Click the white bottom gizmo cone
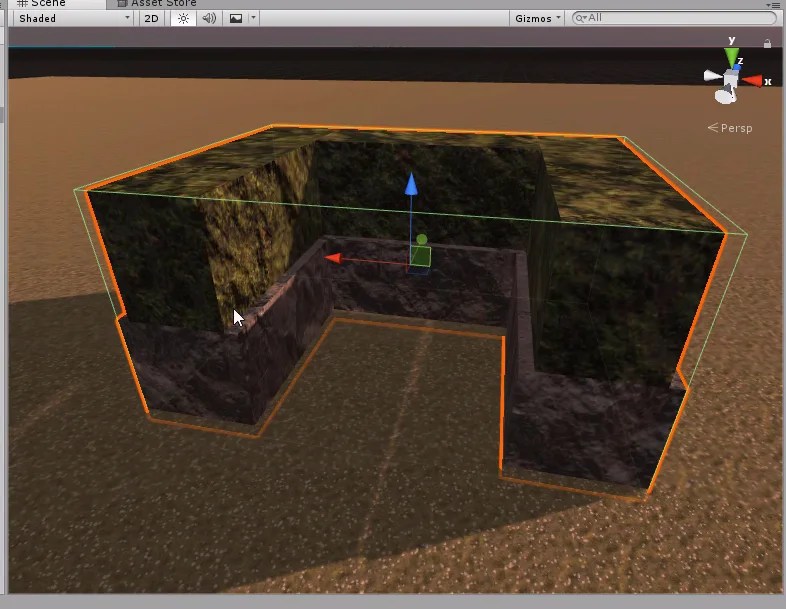 [x=725, y=95]
